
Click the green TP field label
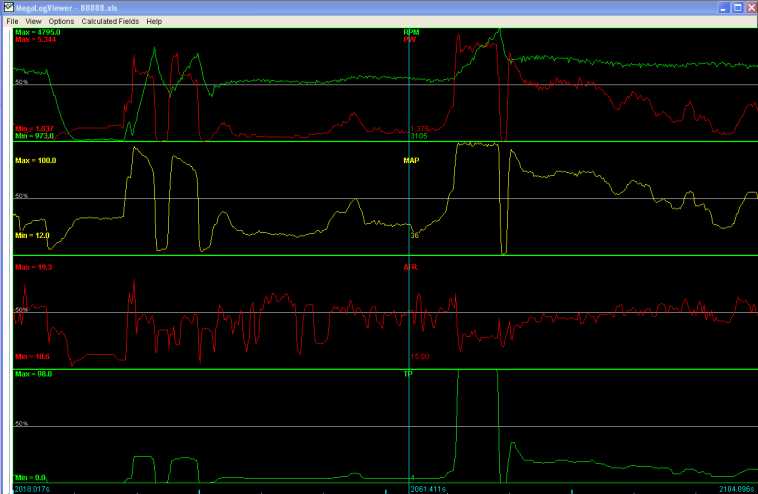point(408,374)
